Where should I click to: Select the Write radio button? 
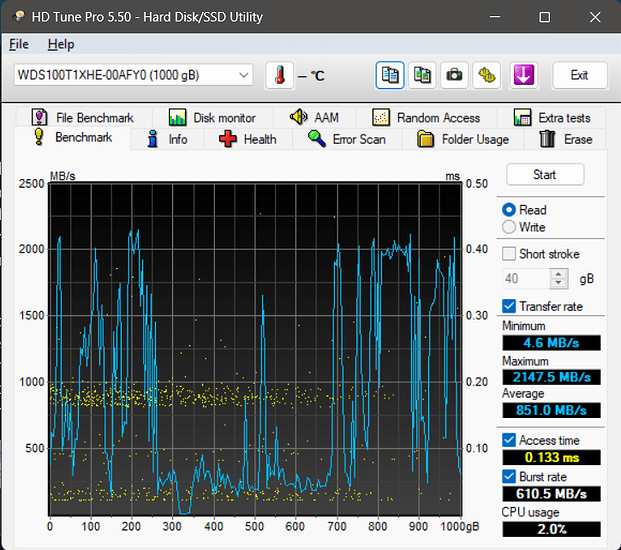click(x=509, y=227)
